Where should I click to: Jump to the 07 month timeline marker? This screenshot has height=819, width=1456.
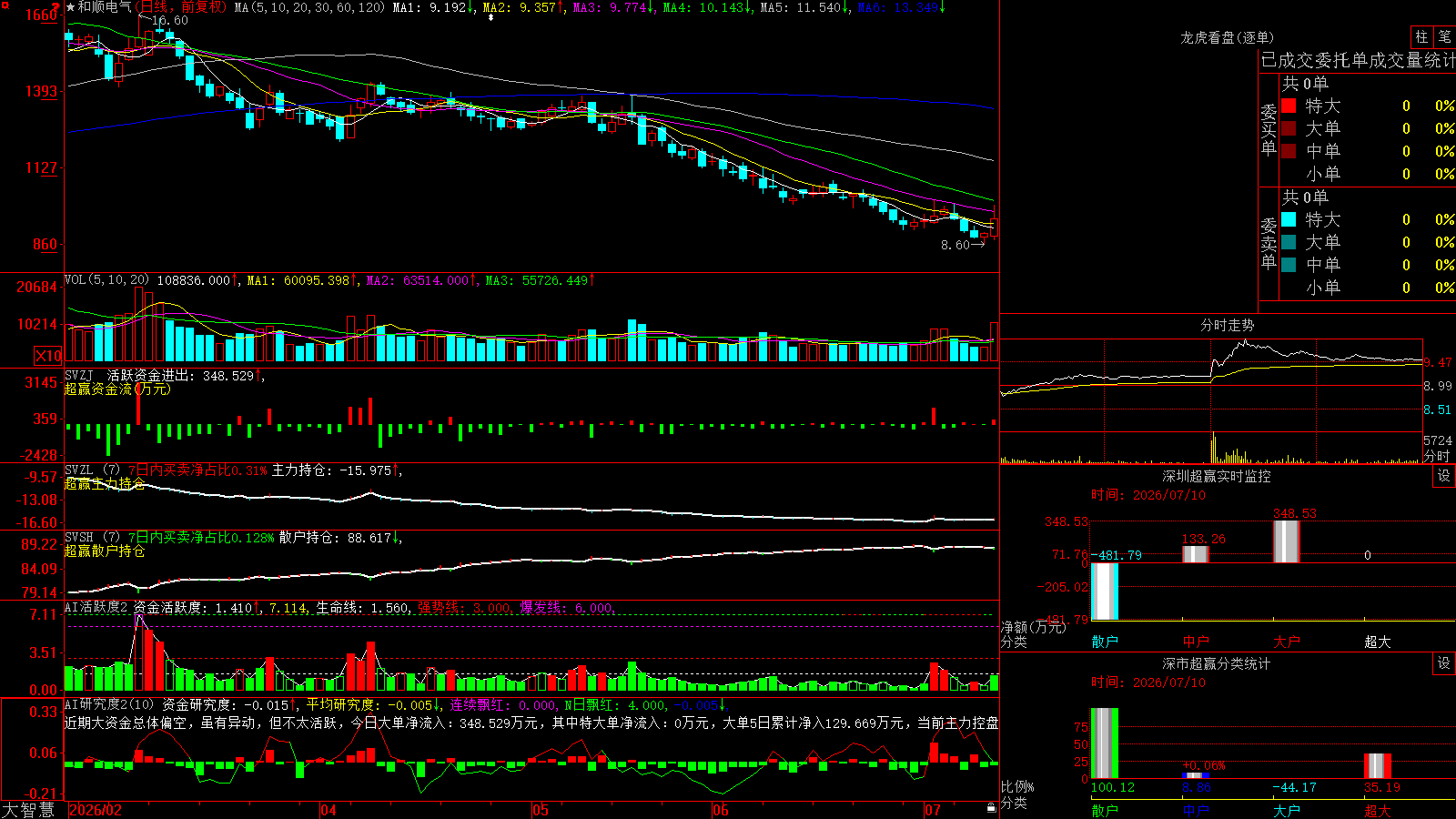pos(933,810)
